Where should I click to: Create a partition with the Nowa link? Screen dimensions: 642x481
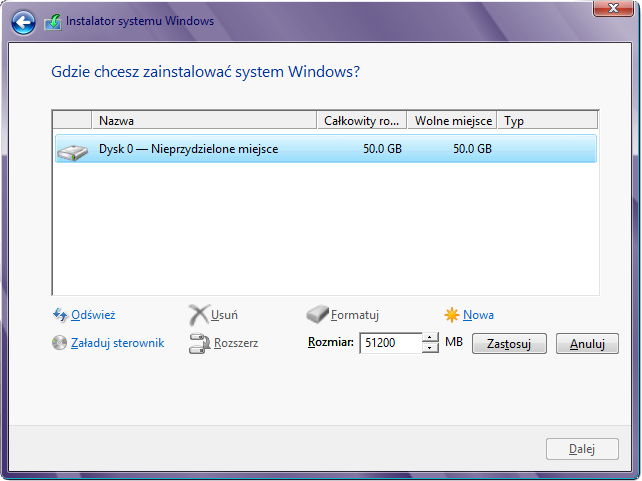pos(478,315)
